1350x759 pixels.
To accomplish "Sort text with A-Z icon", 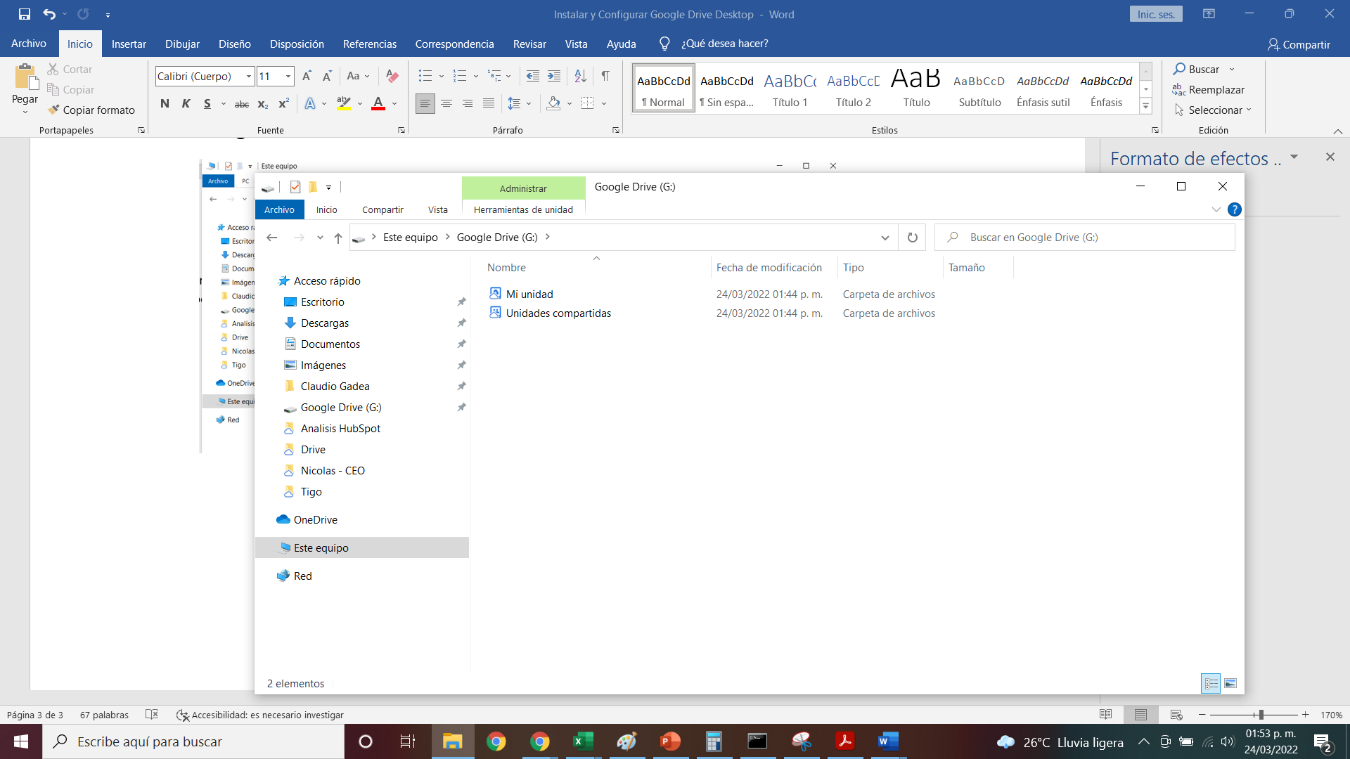I will pos(581,76).
